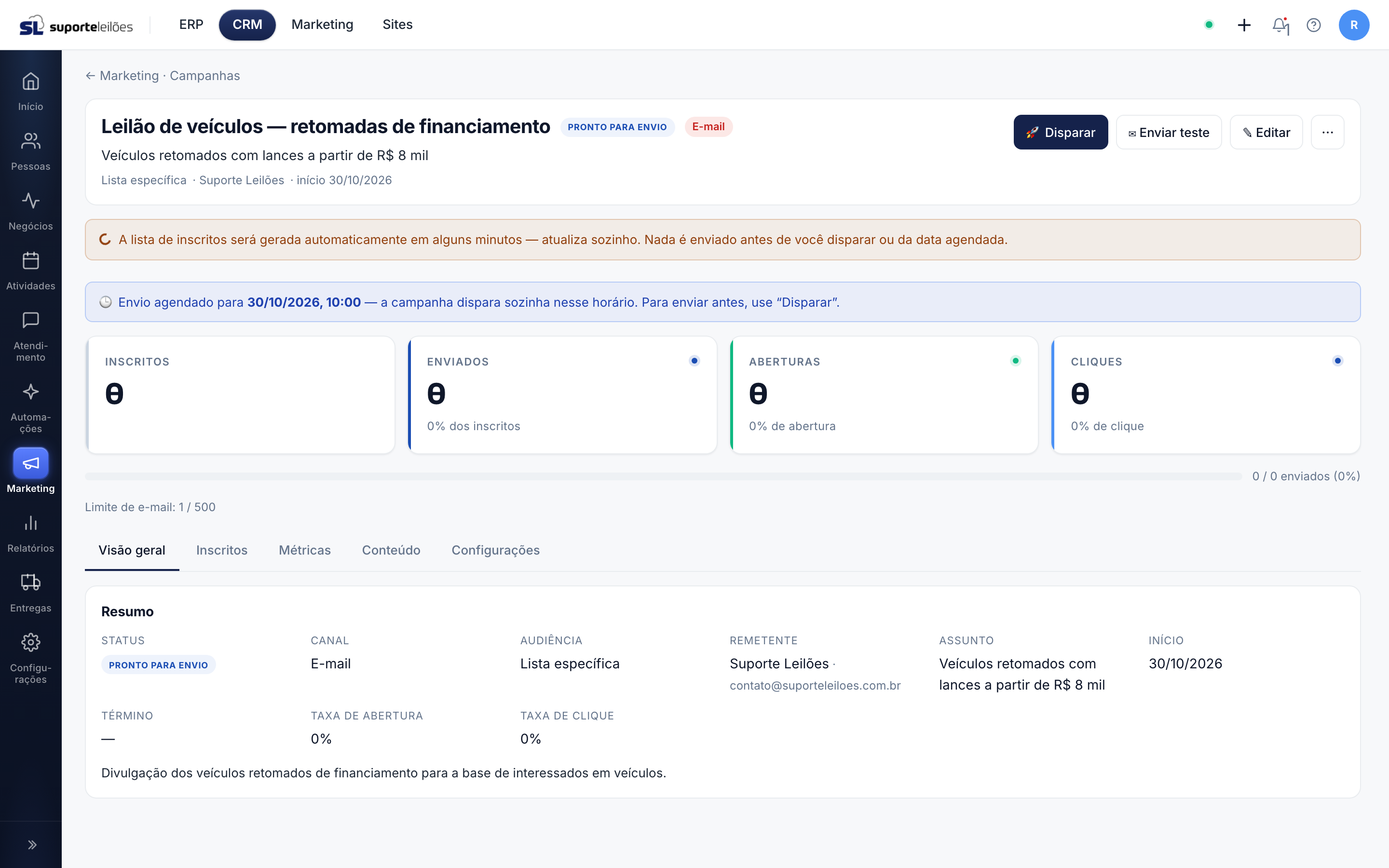Viewport: 1389px width, 868px height.
Task: Select the Visão geral tab
Action: [x=132, y=550]
